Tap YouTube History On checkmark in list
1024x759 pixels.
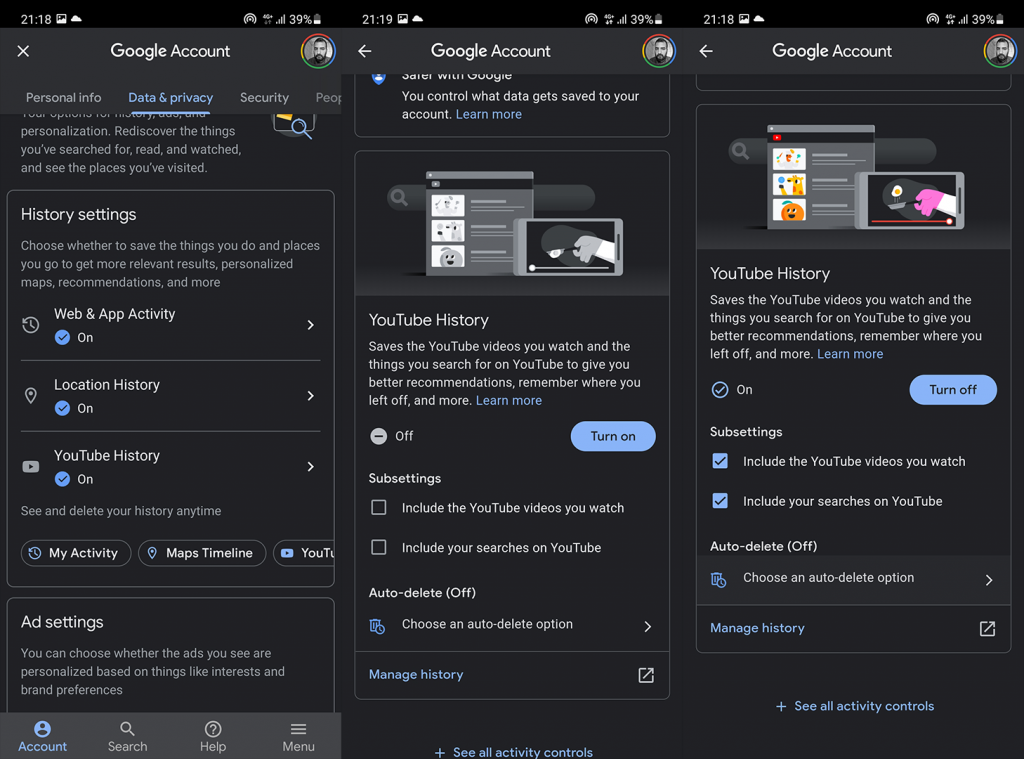pos(62,479)
